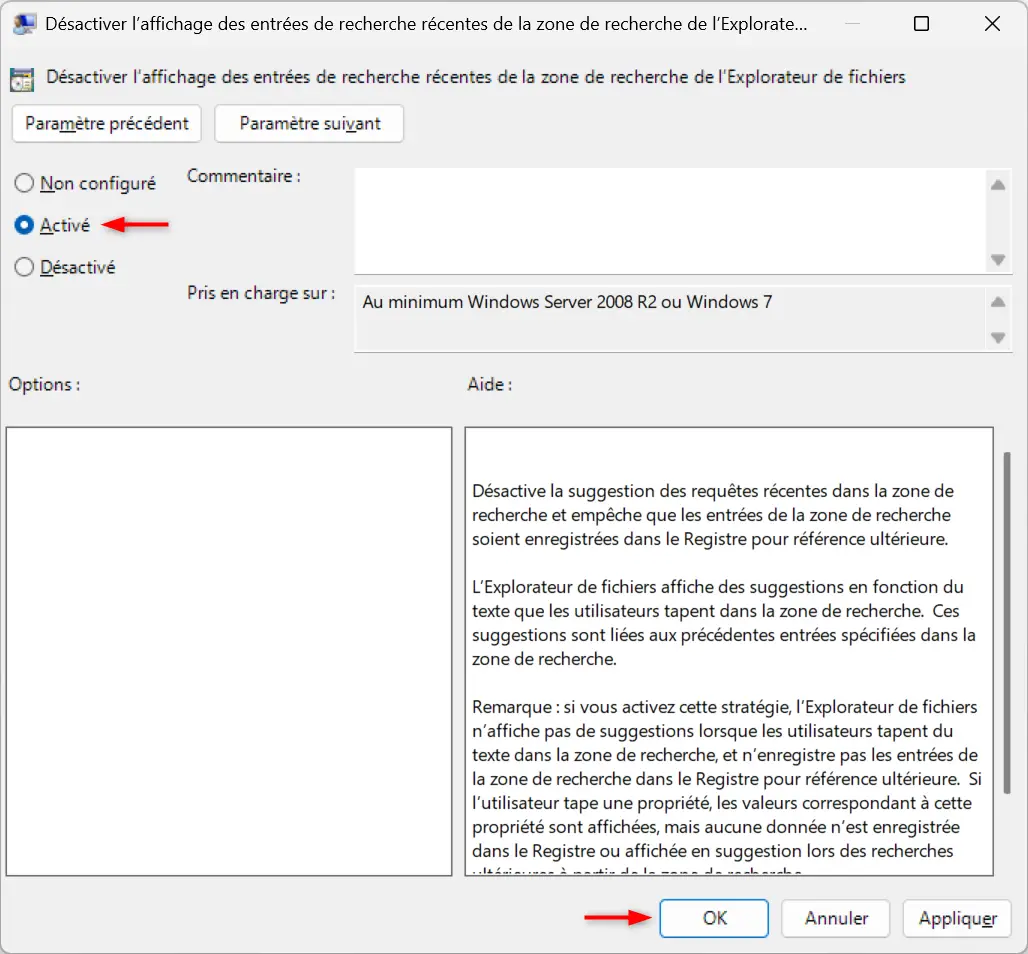This screenshot has height=954, width=1028.
Task: Click the Appliquer button
Action: 957,918
